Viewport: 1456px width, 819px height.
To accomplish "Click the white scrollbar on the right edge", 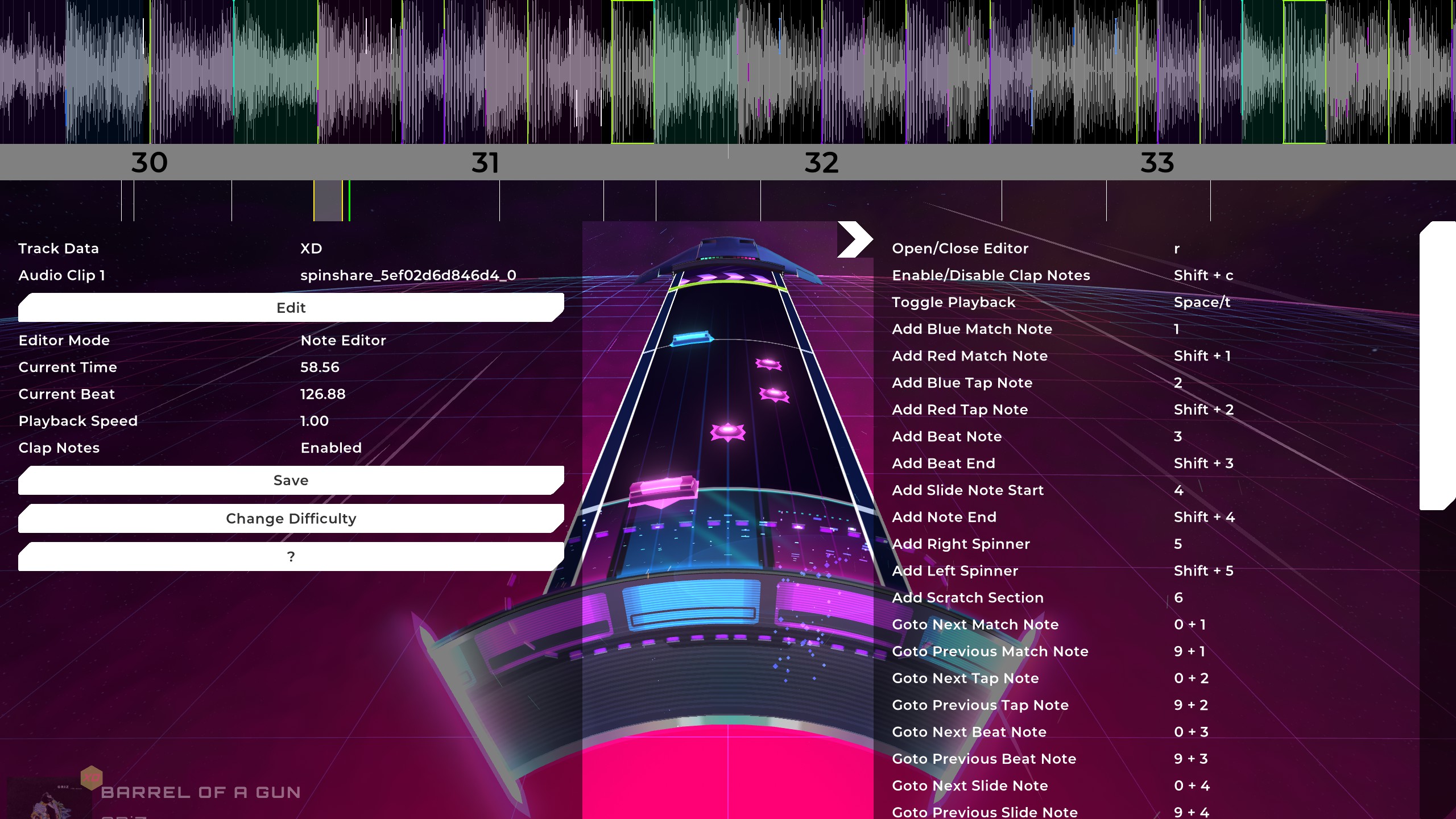I will (x=1437, y=365).
